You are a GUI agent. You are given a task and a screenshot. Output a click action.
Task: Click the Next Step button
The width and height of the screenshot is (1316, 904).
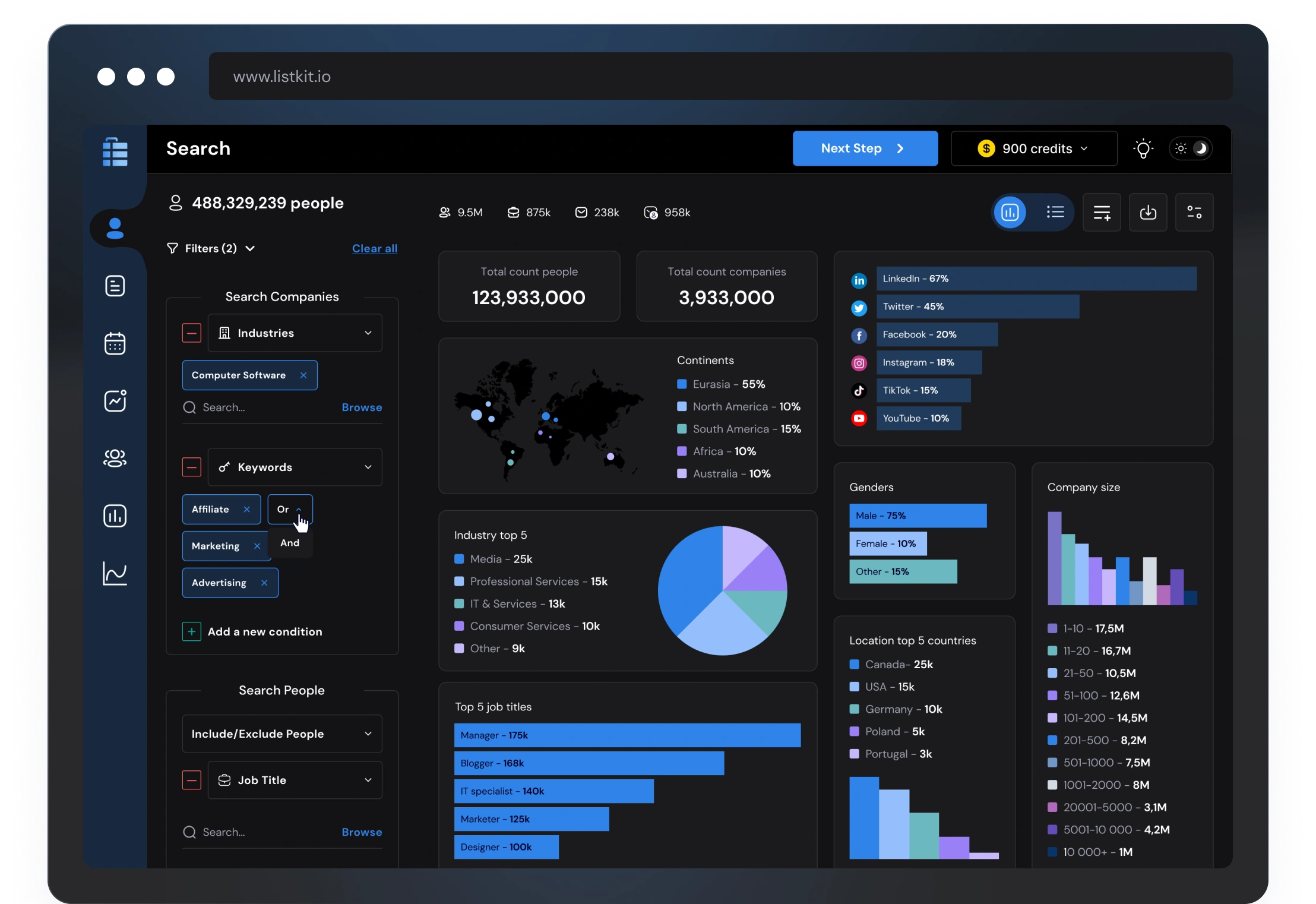pos(865,148)
